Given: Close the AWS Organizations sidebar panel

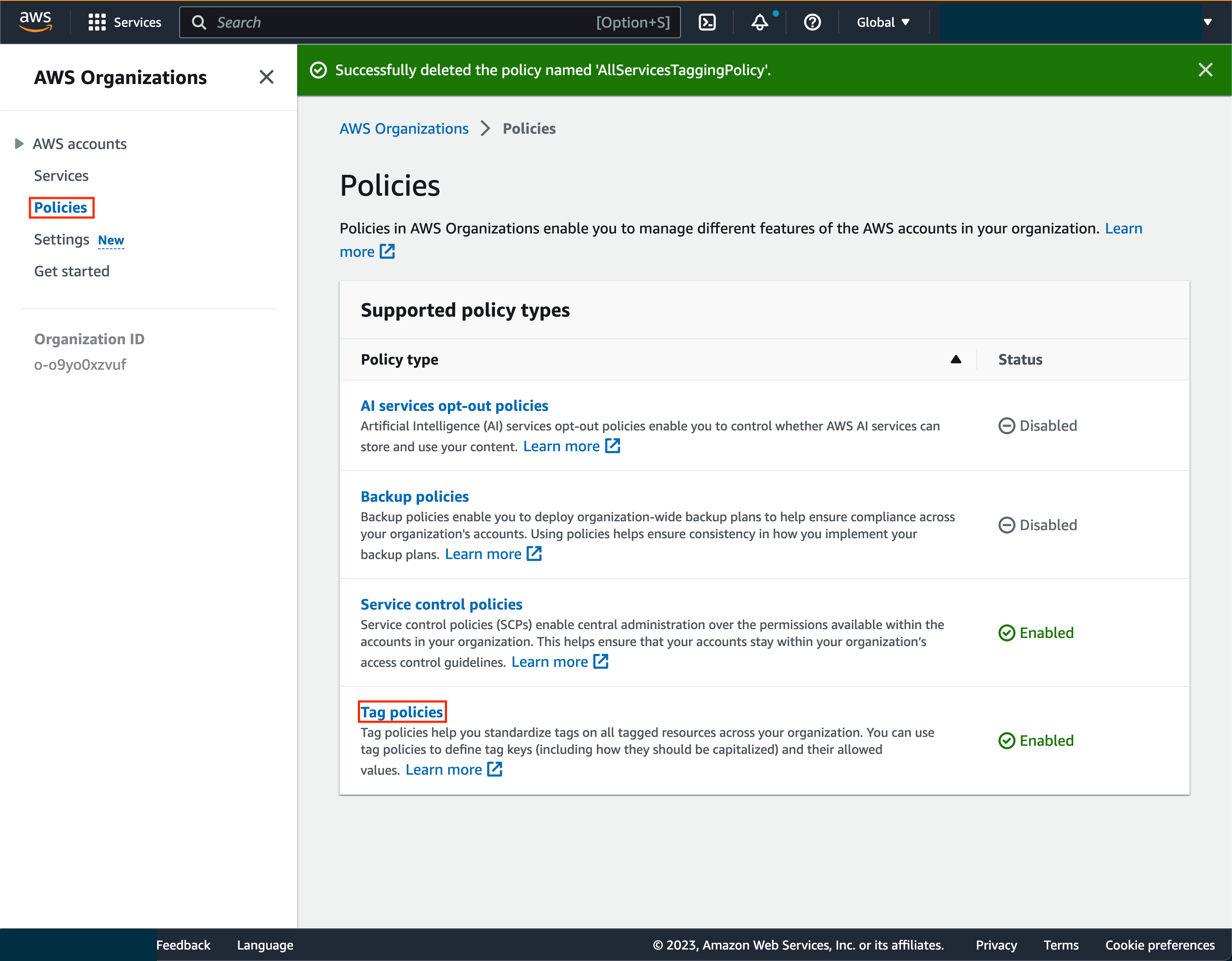Looking at the screenshot, I should [x=266, y=77].
